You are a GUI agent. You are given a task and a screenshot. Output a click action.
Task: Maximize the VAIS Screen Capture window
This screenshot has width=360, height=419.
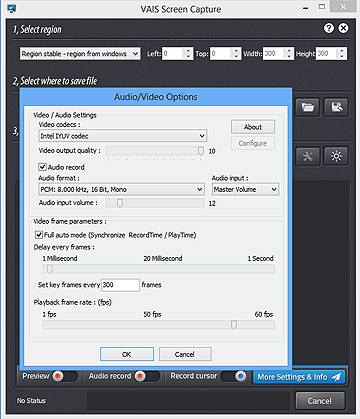click(322, 7)
